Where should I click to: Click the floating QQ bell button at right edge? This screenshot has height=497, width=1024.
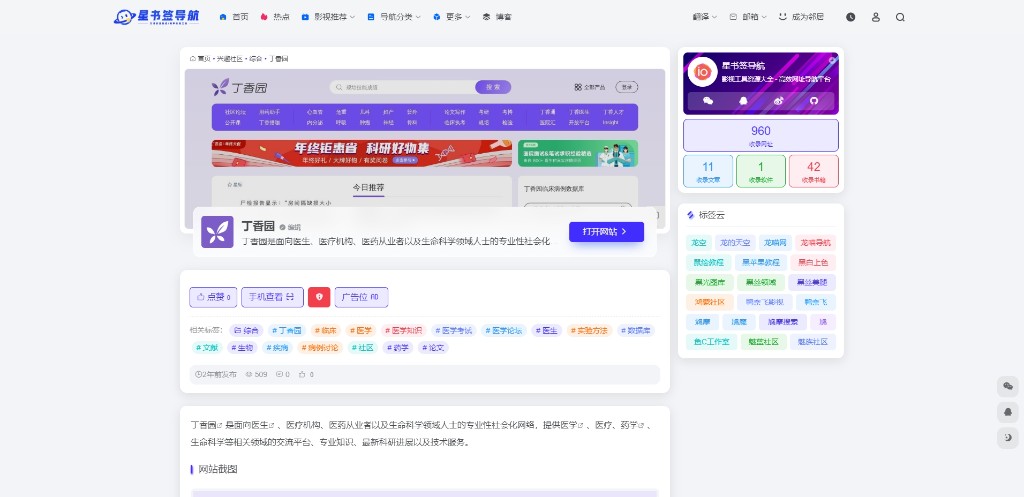pos(1008,412)
